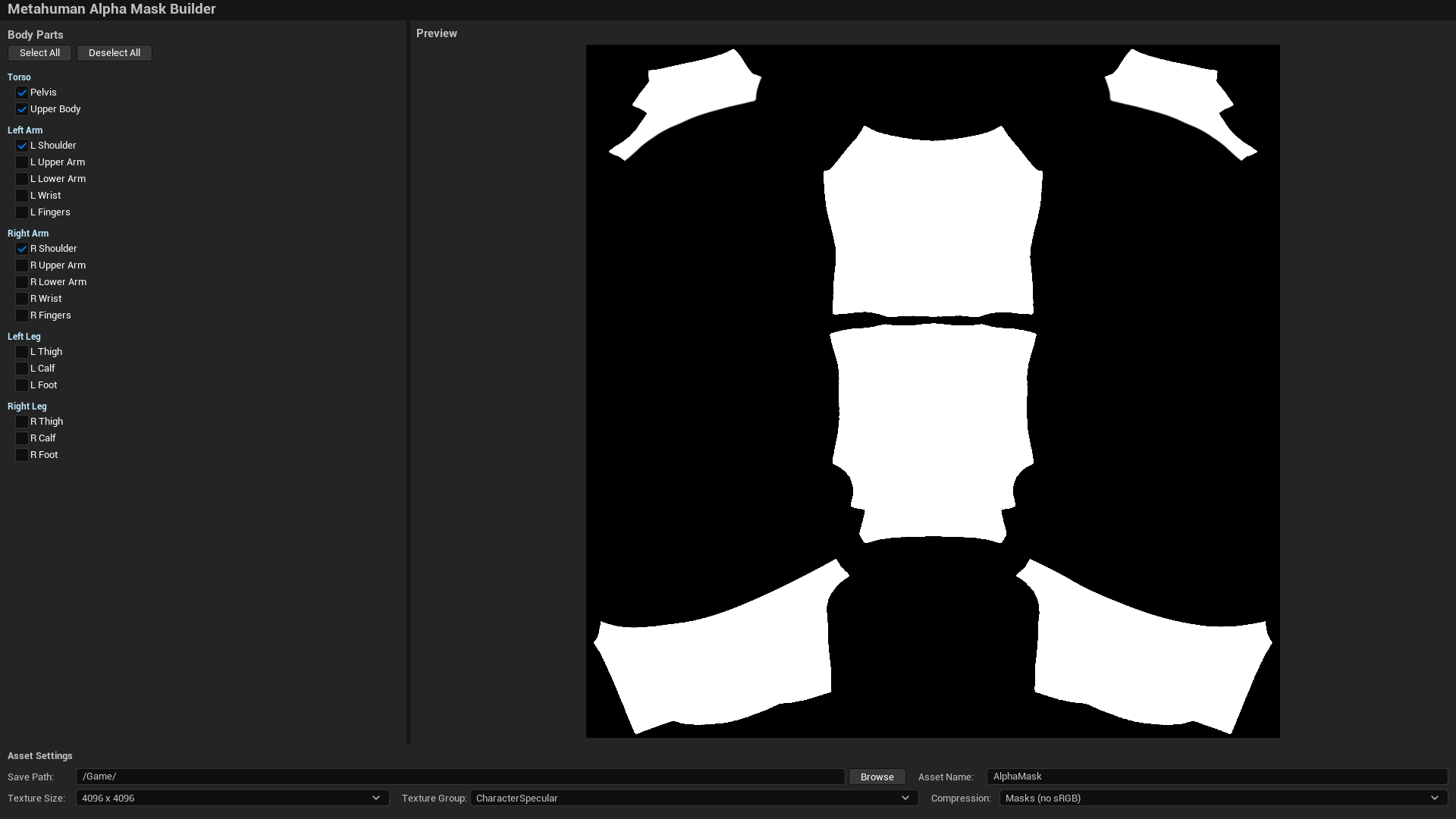Click the Save Path label
The height and width of the screenshot is (819, 1456).
(x=30, y=777)
